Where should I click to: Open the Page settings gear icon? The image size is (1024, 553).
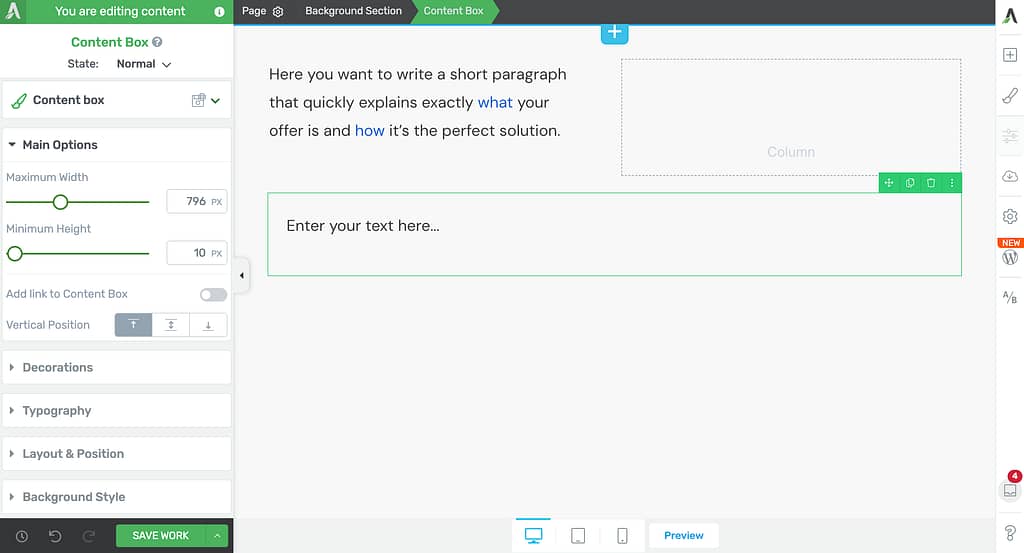pyautogui.click(x=278, y=12)
